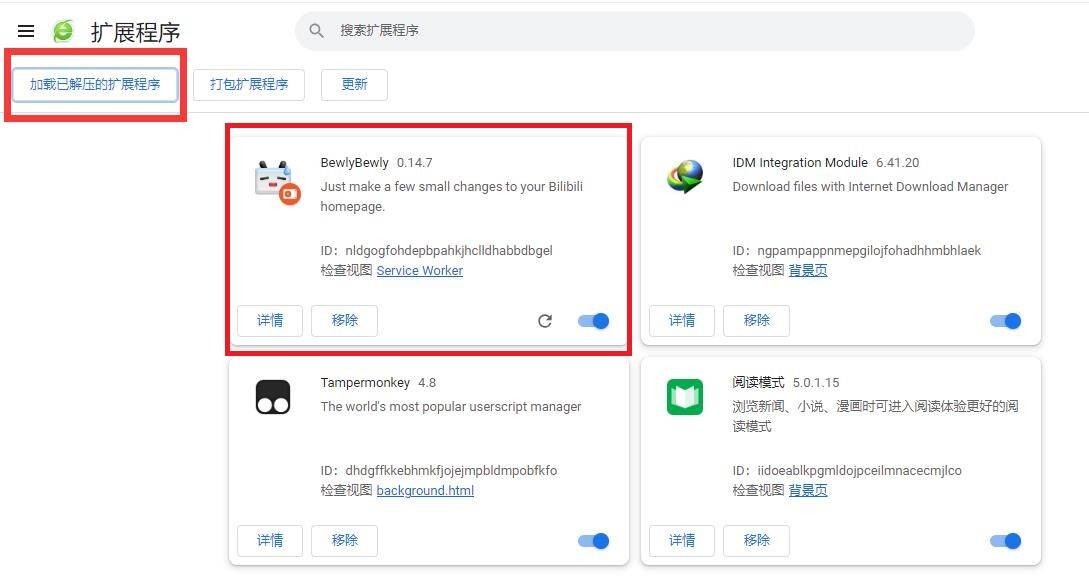Open 详情 for Tampermonkey
This screenshot has height=583, width=1089.
pos(270,541)
